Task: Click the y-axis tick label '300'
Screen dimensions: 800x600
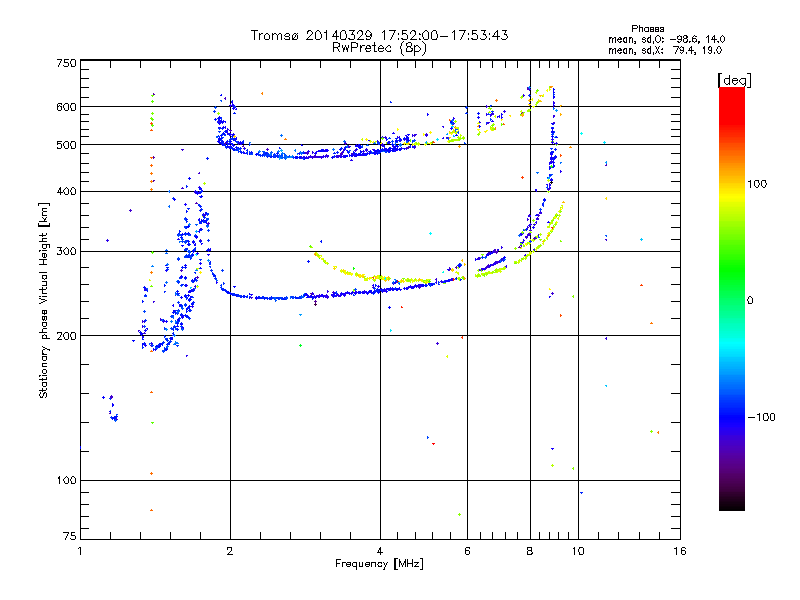Action: click(x=66, y=252)
